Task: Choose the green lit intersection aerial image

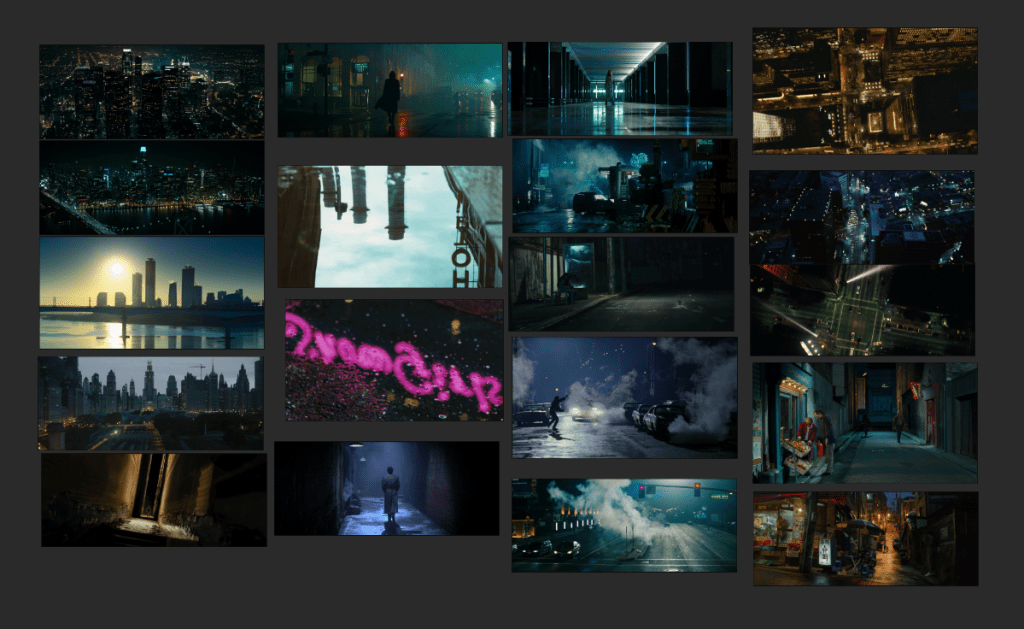Action: (862, 310)
